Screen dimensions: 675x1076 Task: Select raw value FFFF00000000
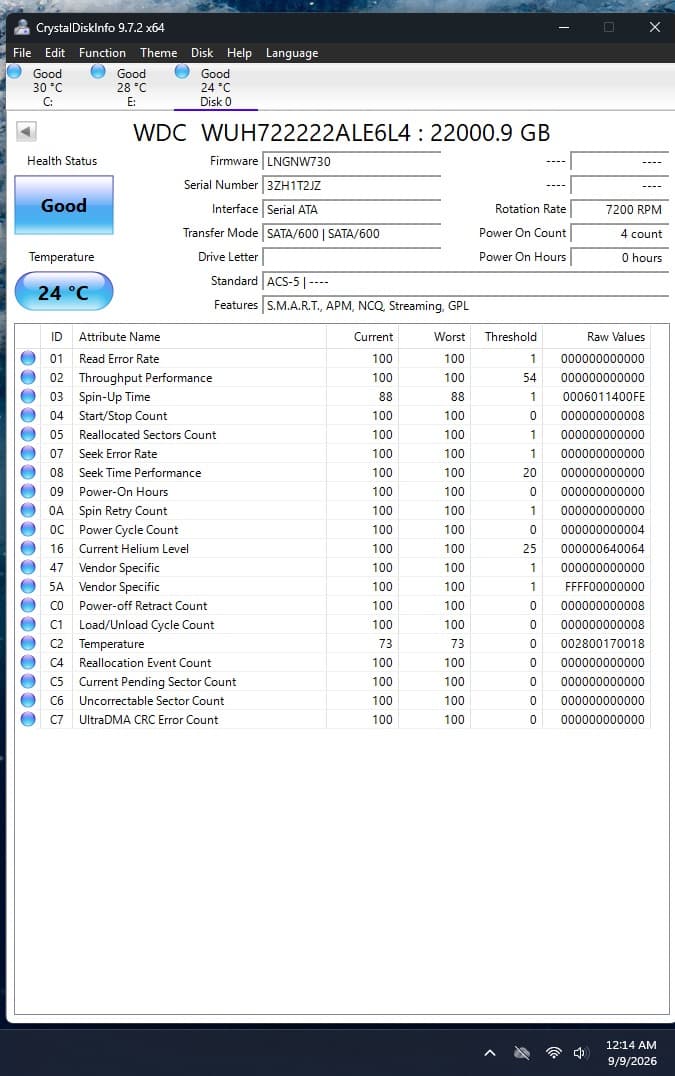click(x=605, y=587)
